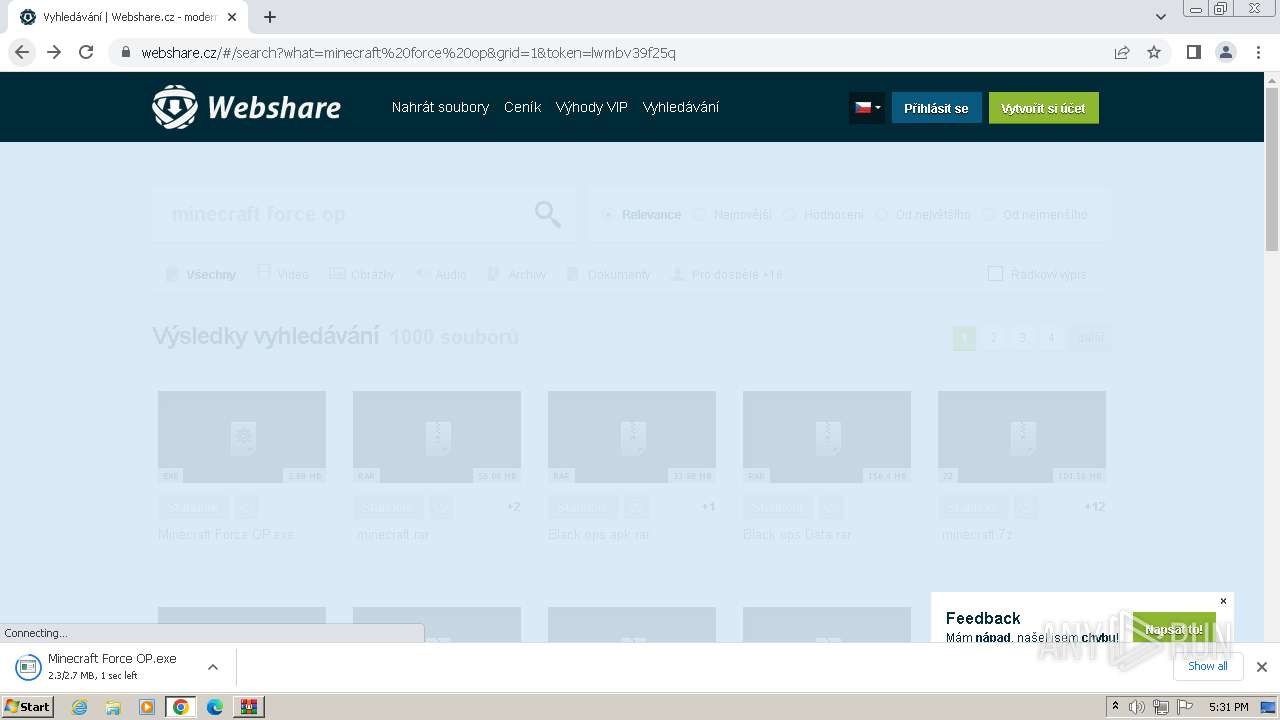The image size is (1280, 720).
Task: Open Windows Media Player from taskbar
Action: pyautogui.click(x=147, y=707)
